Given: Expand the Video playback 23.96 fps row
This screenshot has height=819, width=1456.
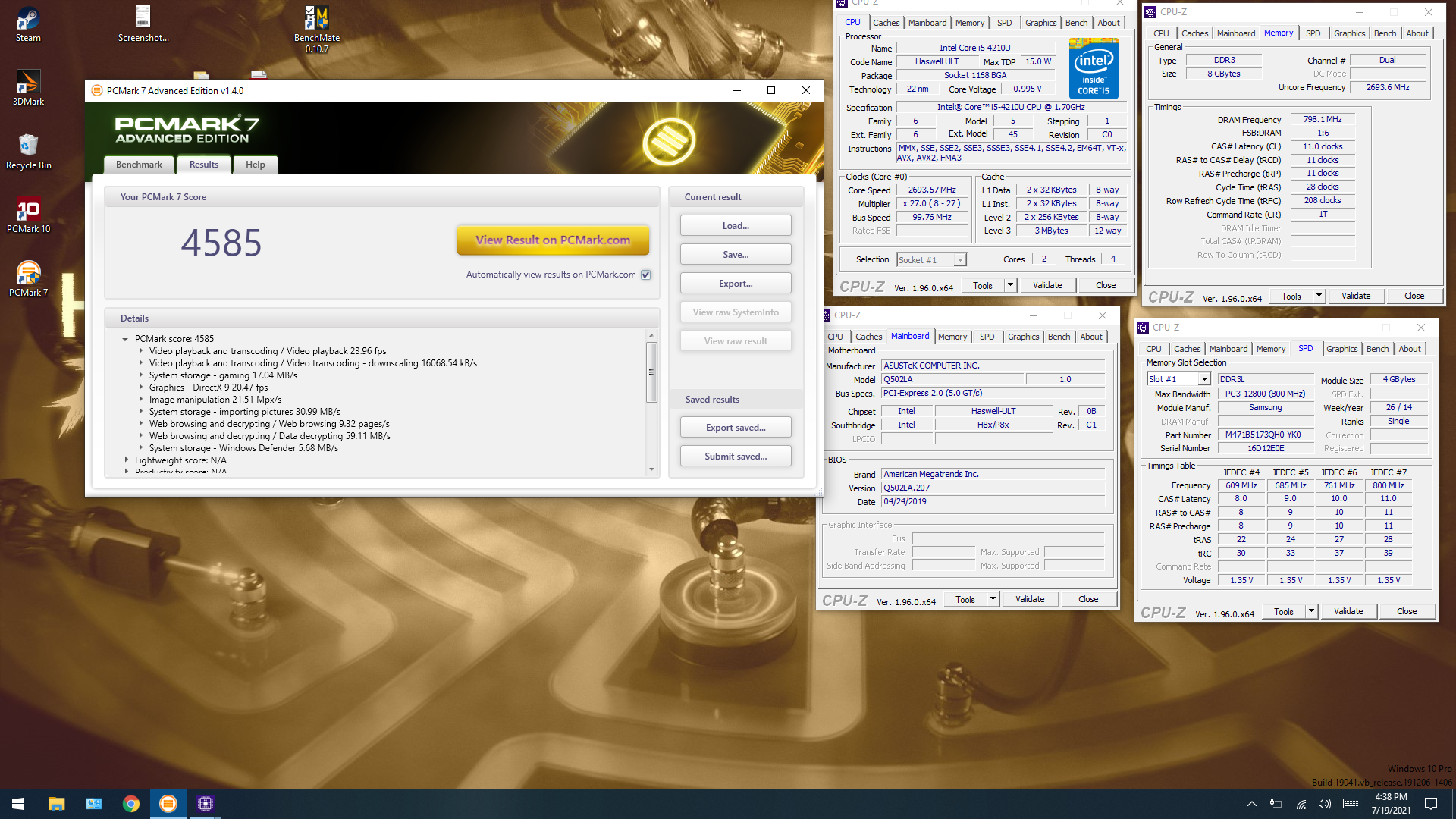Looking at the screenshot, I should pyautogui.click(x=140, y=351).
